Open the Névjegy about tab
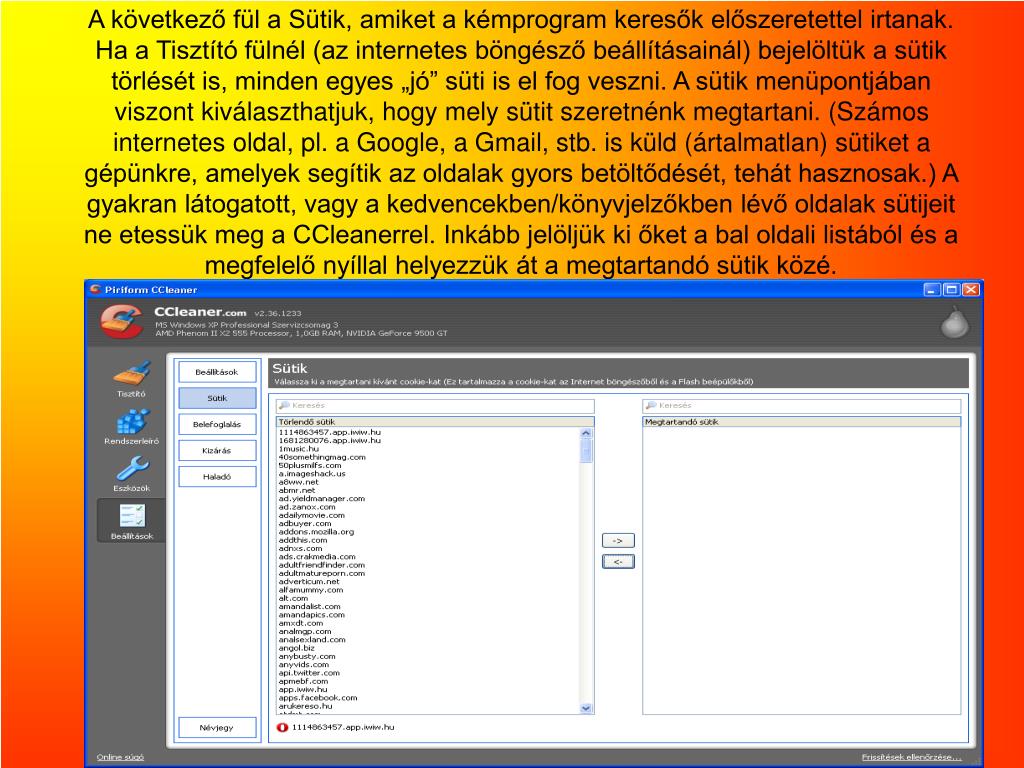 (217, 728)
